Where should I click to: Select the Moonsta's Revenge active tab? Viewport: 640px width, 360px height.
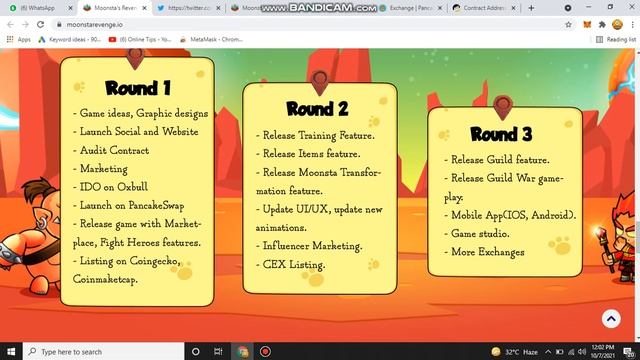coord(114,8)
